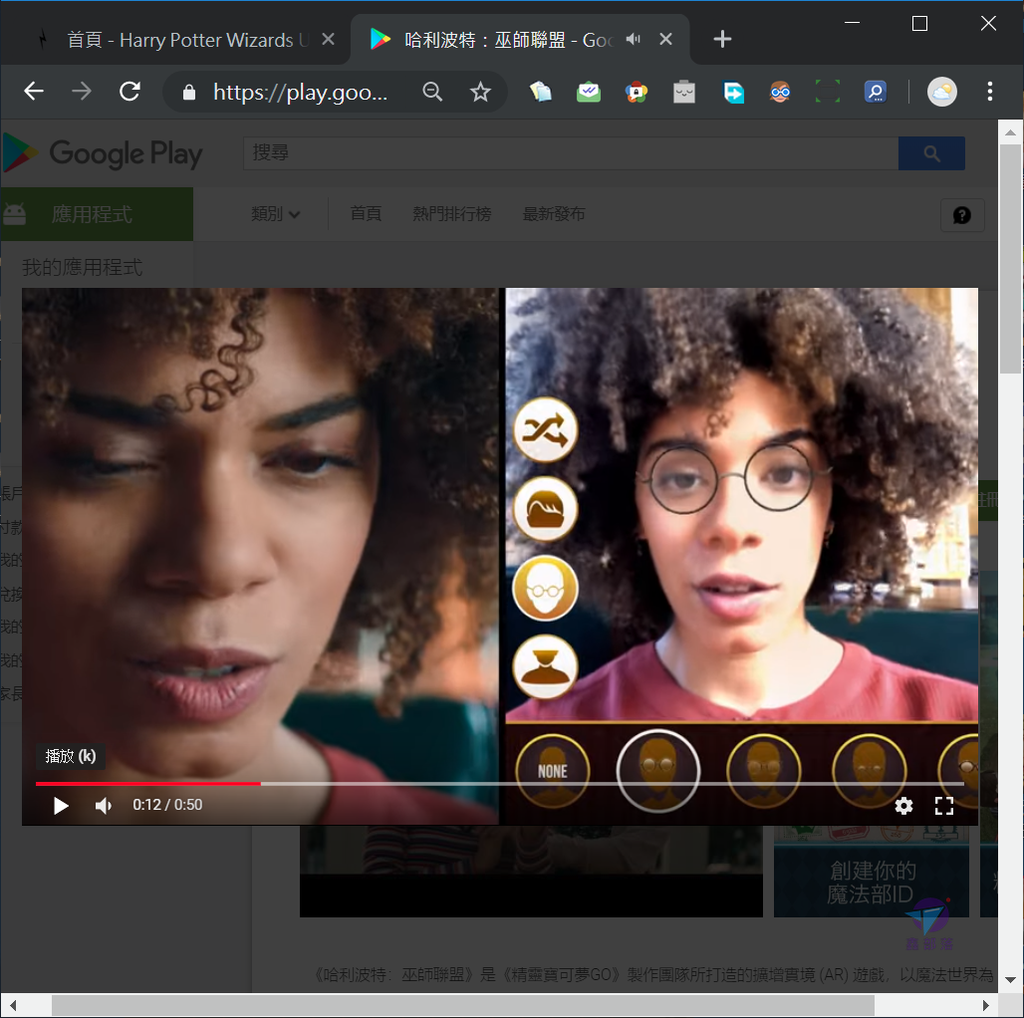Go forward in browser history

(82, 91)
